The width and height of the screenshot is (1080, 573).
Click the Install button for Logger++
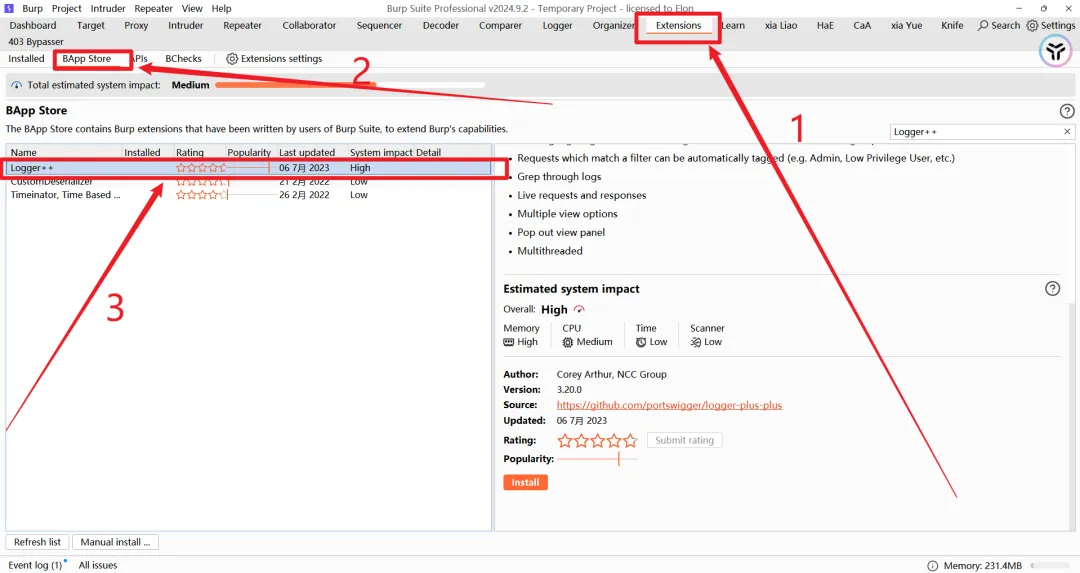(x=526, y=482)
